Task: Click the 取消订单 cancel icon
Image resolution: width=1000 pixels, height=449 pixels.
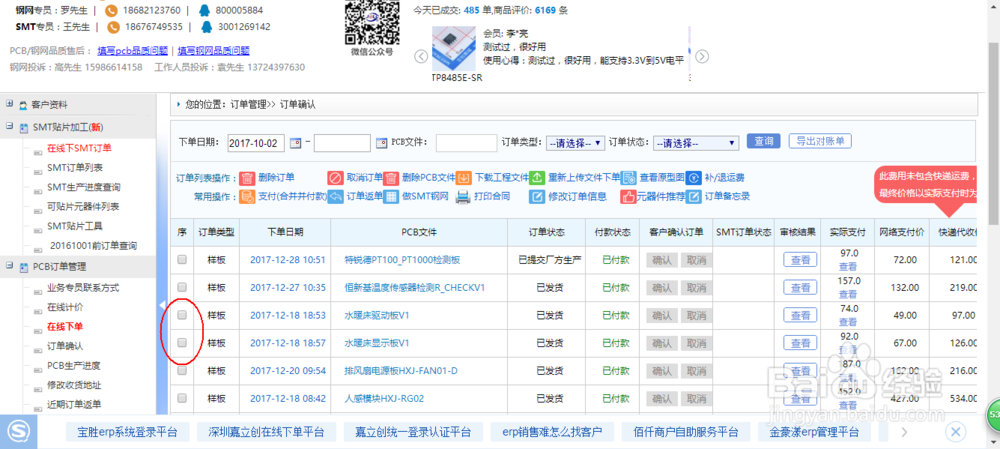Action: click(335, 178)
